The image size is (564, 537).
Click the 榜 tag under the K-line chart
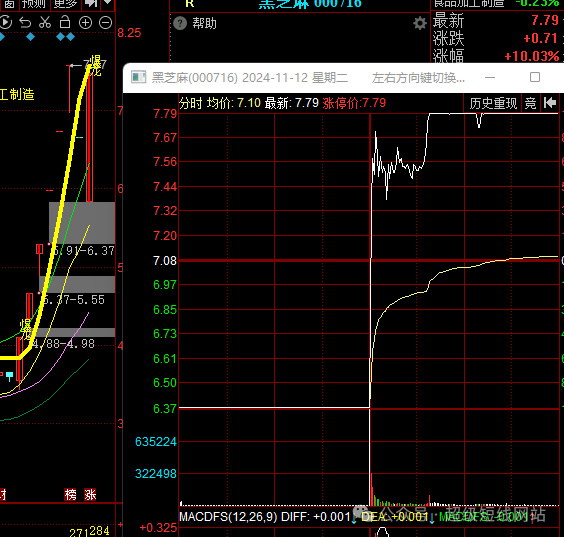click(x=70, y=495)
